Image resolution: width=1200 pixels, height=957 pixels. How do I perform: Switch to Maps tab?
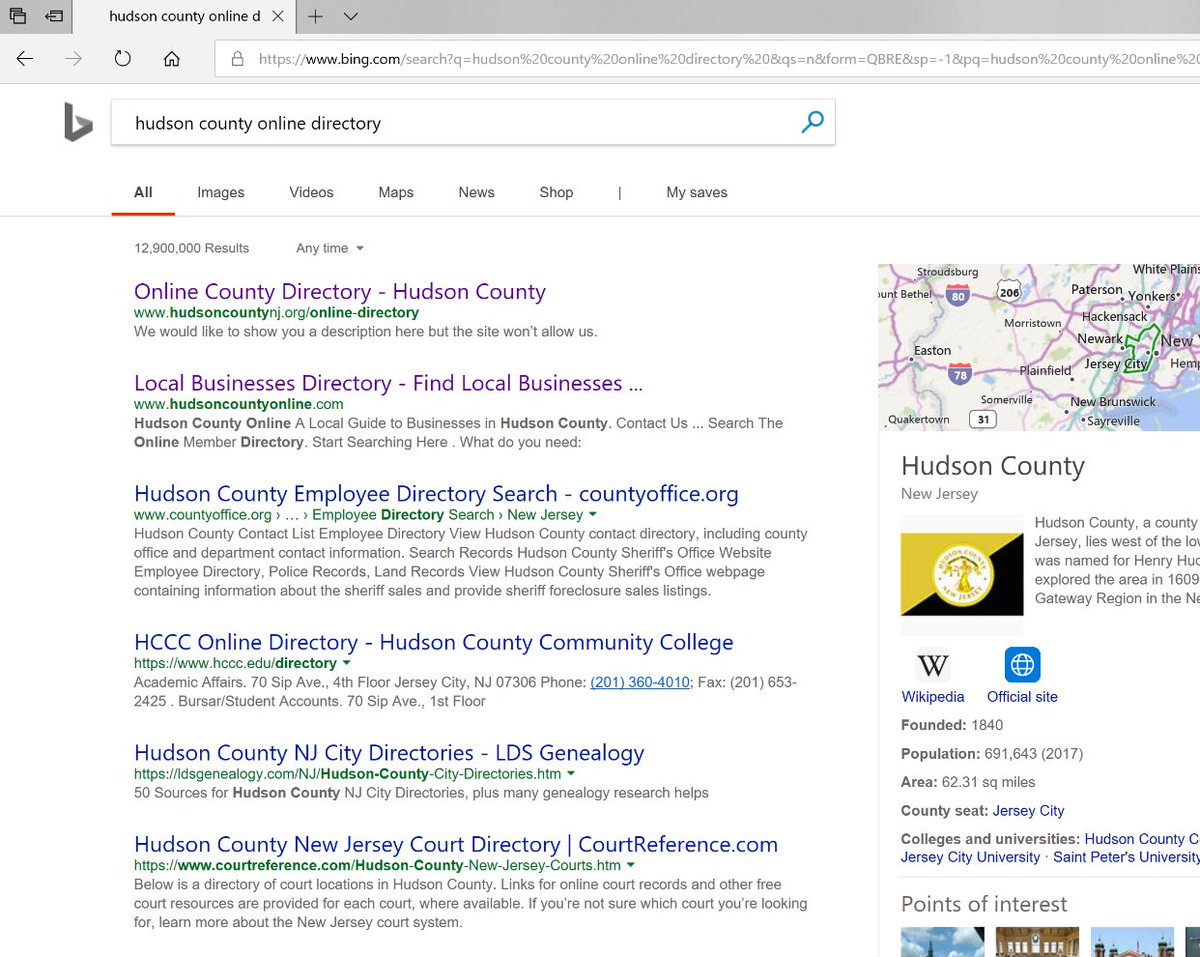pyautogui.click(x=396, y=192)
